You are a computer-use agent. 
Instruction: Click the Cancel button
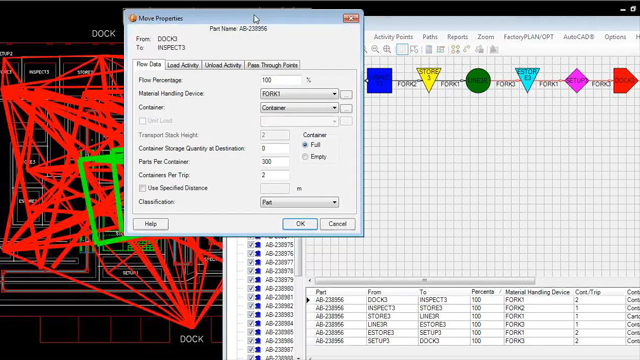(x=338, y=224)
